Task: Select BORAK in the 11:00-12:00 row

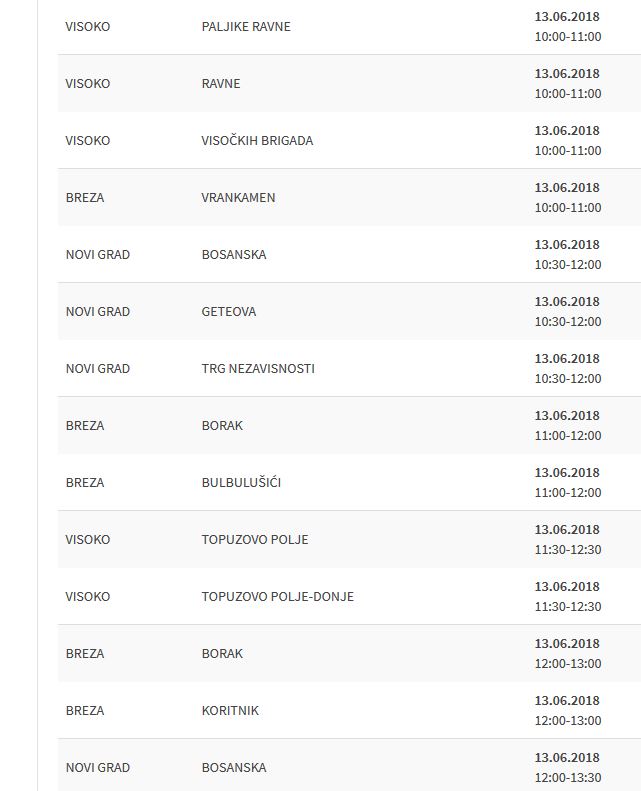Action: pos(222,426)
